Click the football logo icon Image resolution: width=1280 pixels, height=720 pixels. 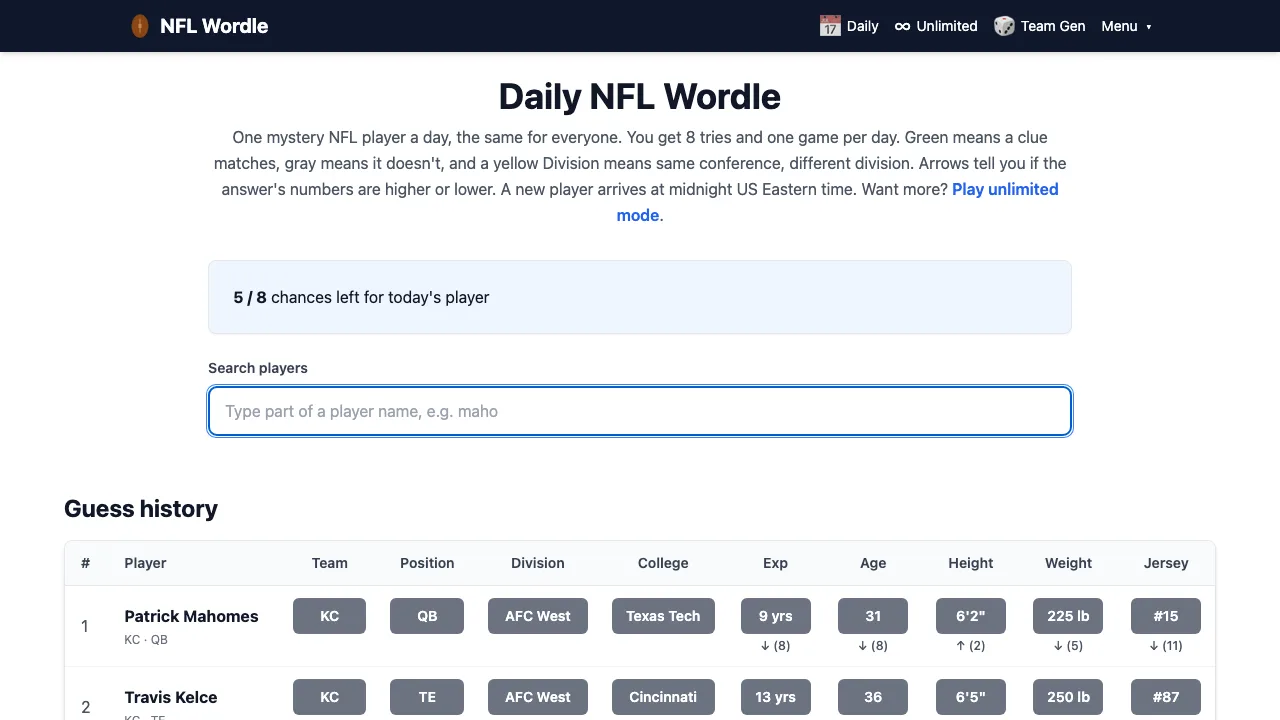[140, 26]
